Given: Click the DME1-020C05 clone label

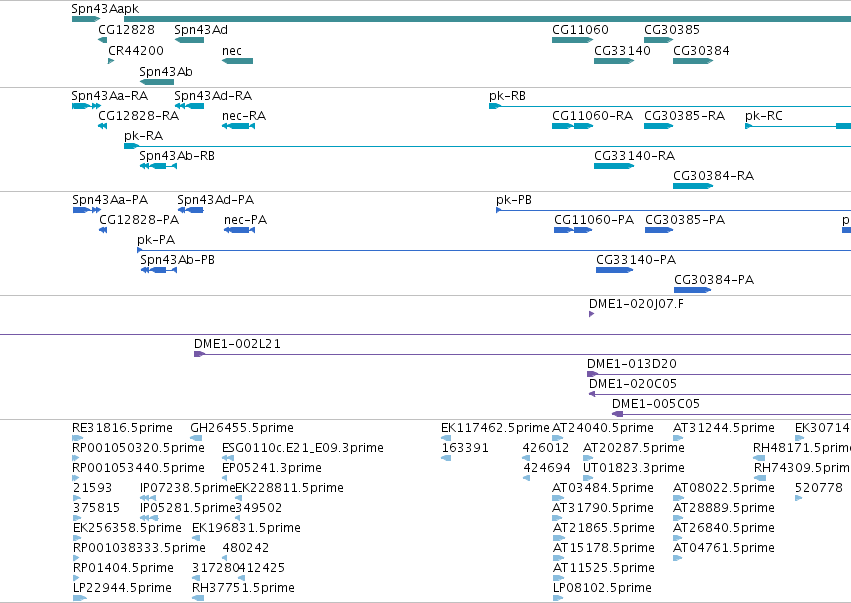Looking at the screenshot, I should pyautogui.click(x=633, y=385).
